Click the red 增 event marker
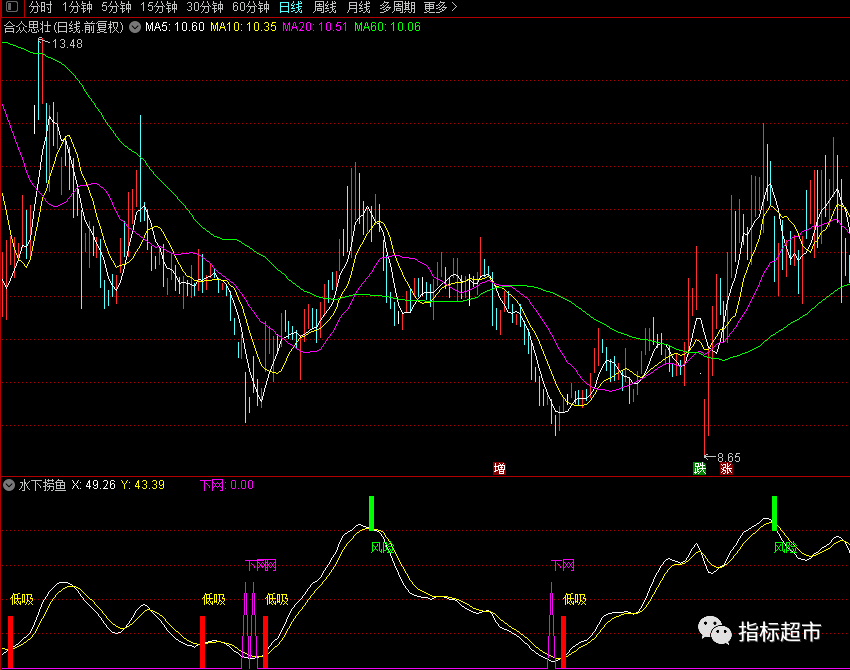 click(499, 468)
